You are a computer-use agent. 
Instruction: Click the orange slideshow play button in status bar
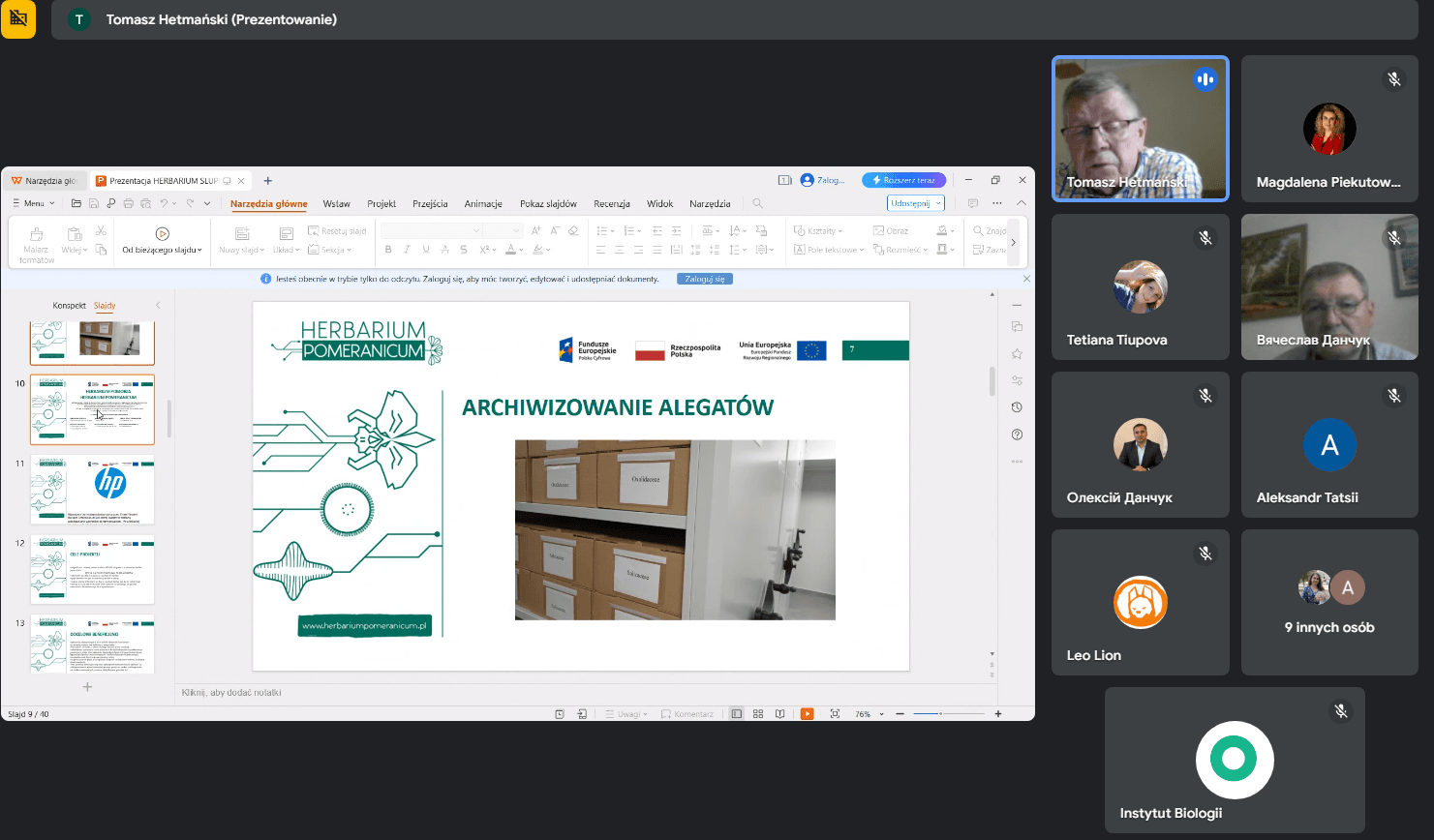click(807, 714)
